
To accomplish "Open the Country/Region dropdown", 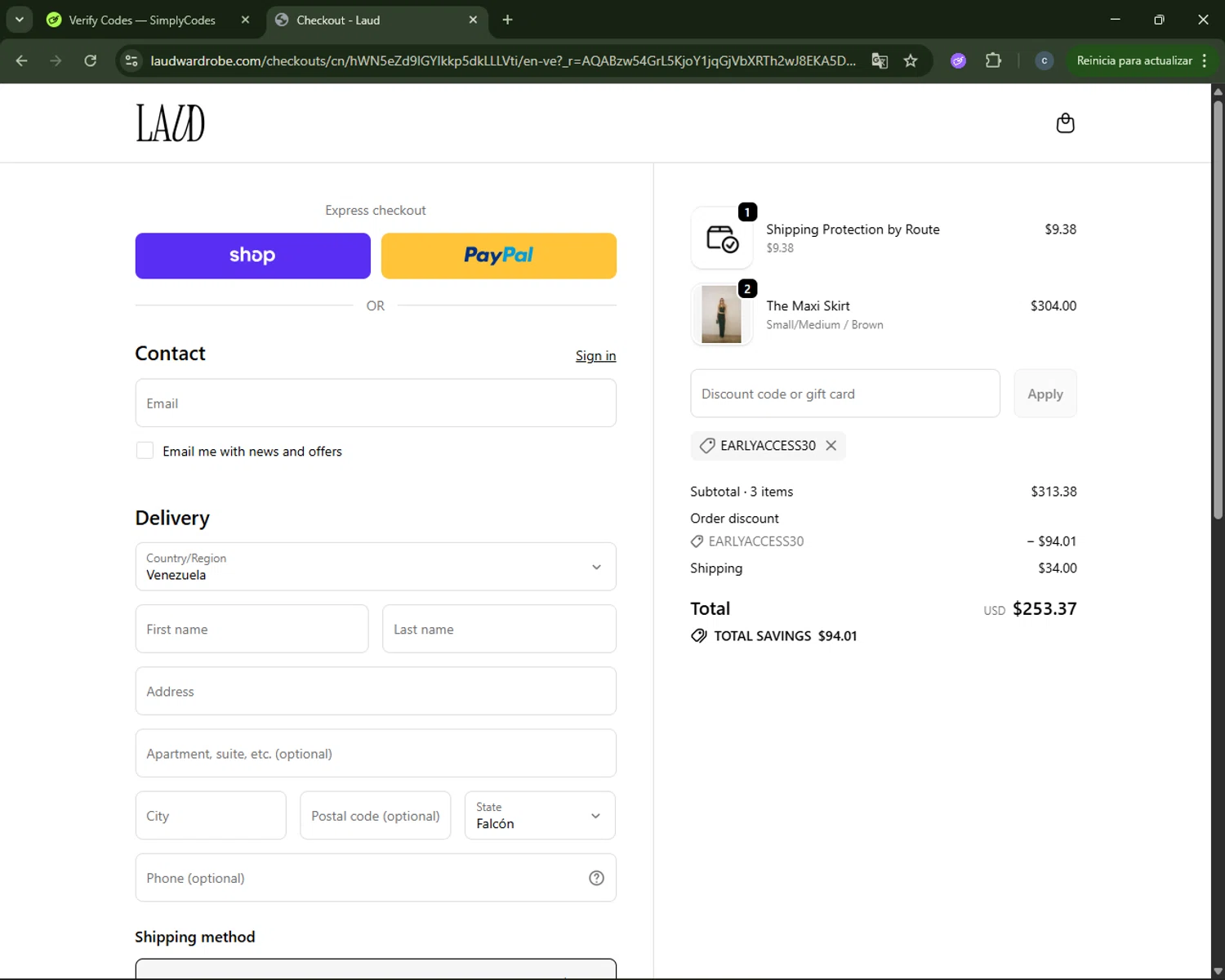I will coord(376,567).
